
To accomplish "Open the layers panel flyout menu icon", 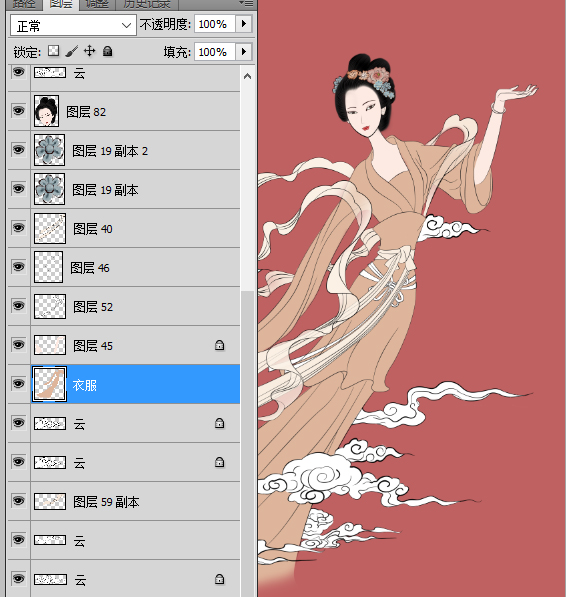I will click(x=246, y=3).
